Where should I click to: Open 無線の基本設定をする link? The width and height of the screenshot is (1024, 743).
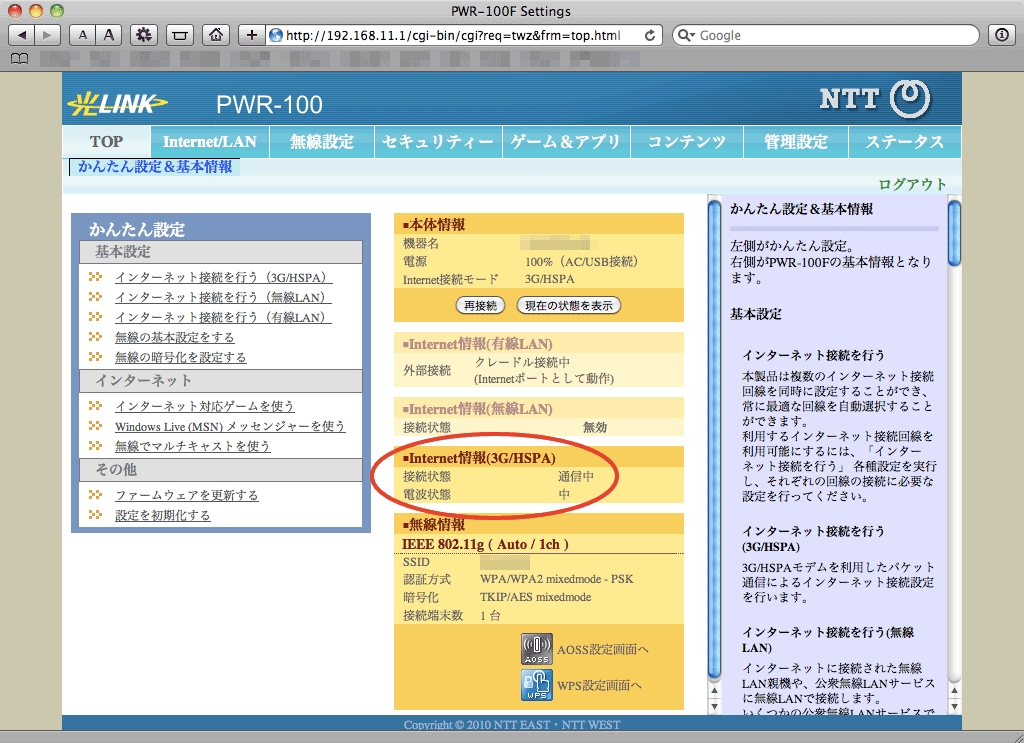(x=174, y=338)
